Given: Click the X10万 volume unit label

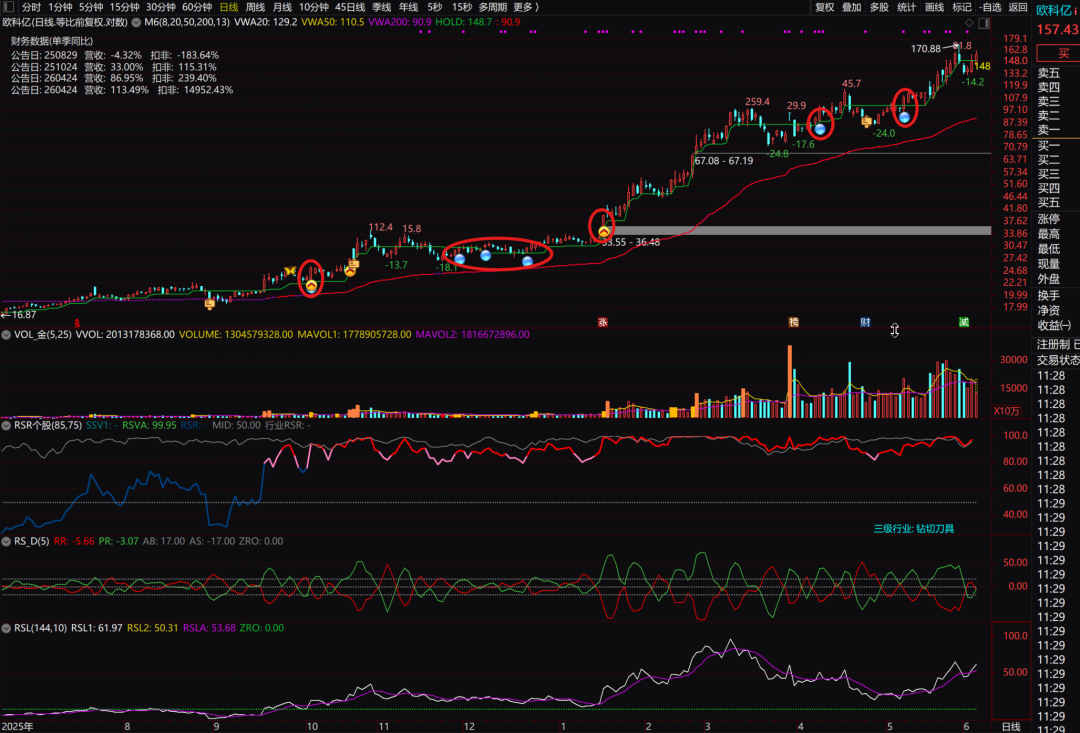Looking at the screenshot, I should pos(1006,411).
